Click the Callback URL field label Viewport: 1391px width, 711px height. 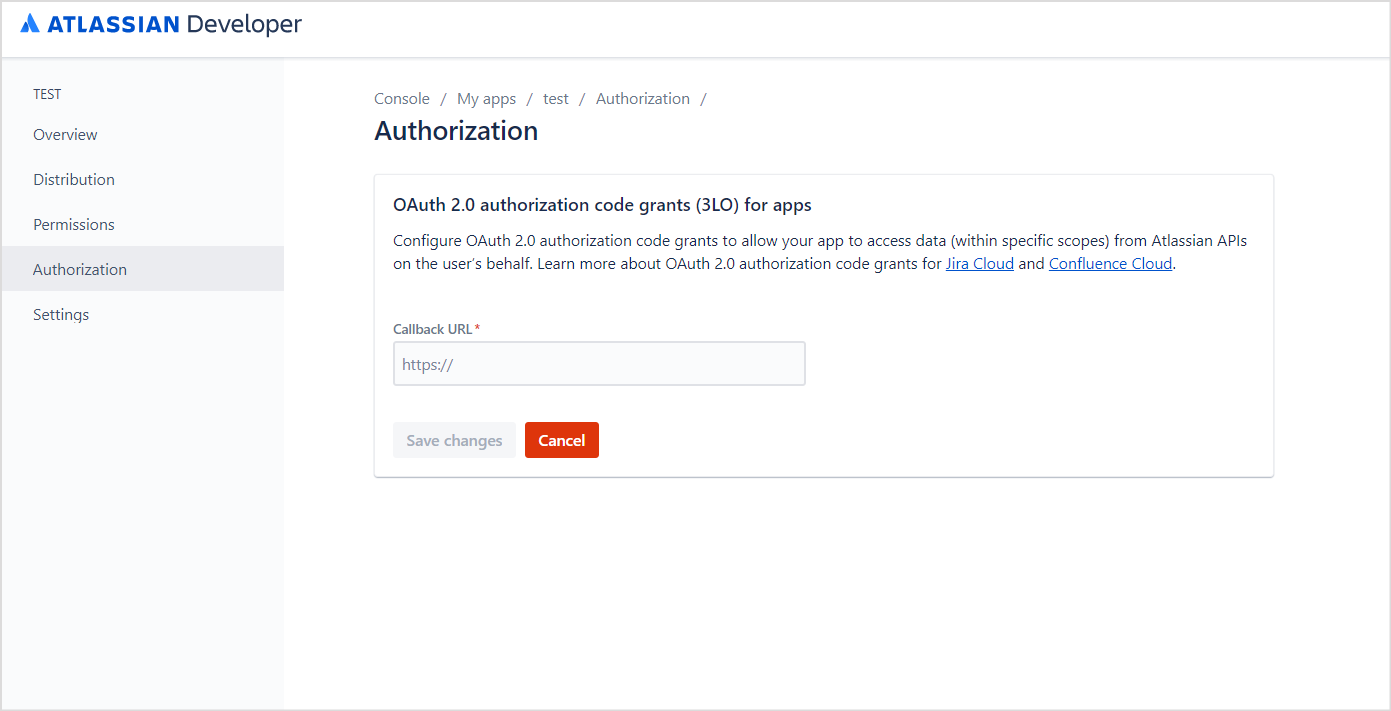pos(433,329)
